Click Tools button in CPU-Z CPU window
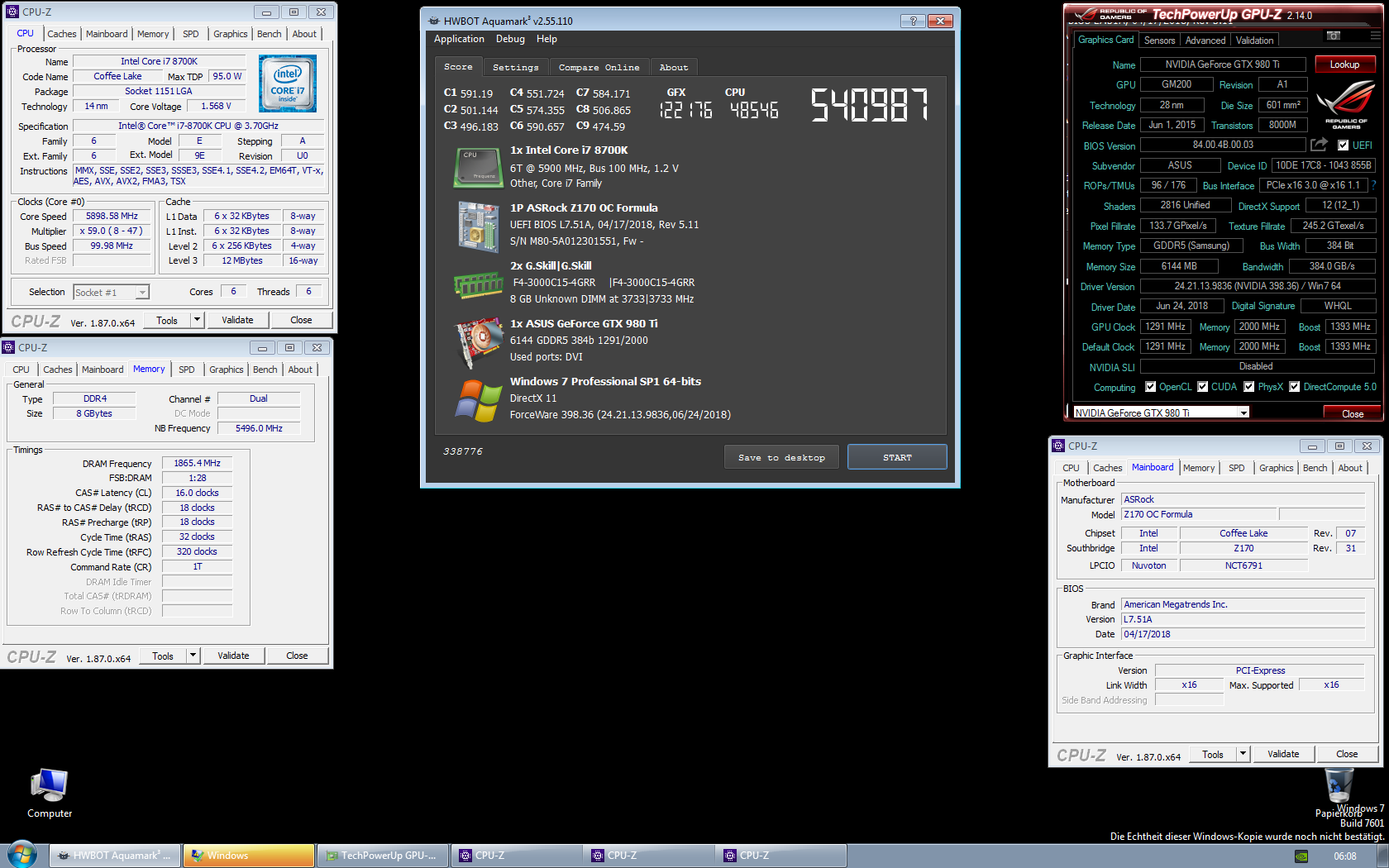Viewport: 1389px width, 868px height. [167, 320]
